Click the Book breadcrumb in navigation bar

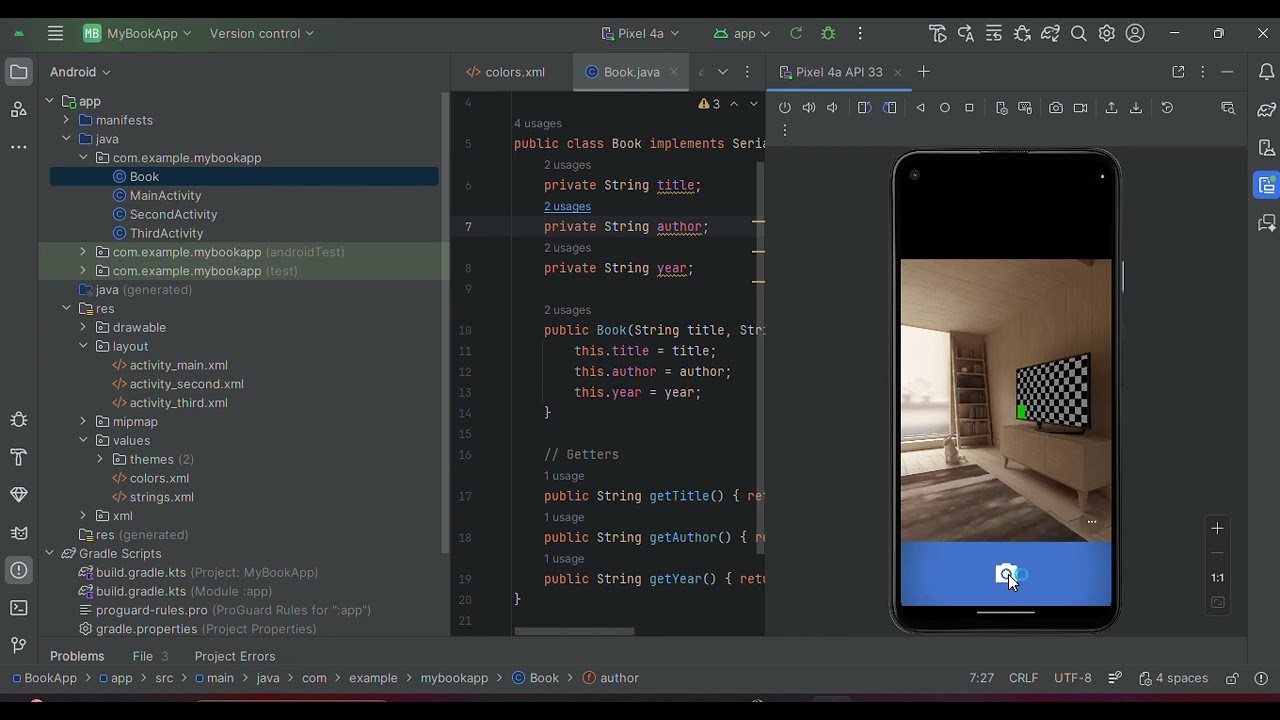click(x=535, y=678)
